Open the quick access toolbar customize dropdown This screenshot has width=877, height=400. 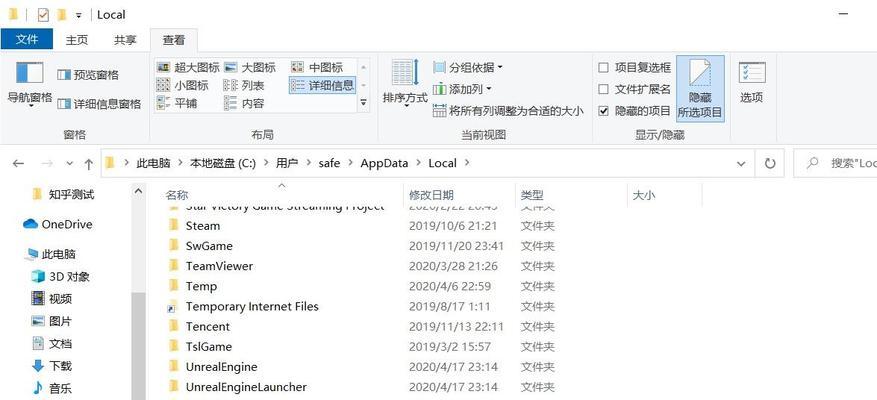pos(78,15)
